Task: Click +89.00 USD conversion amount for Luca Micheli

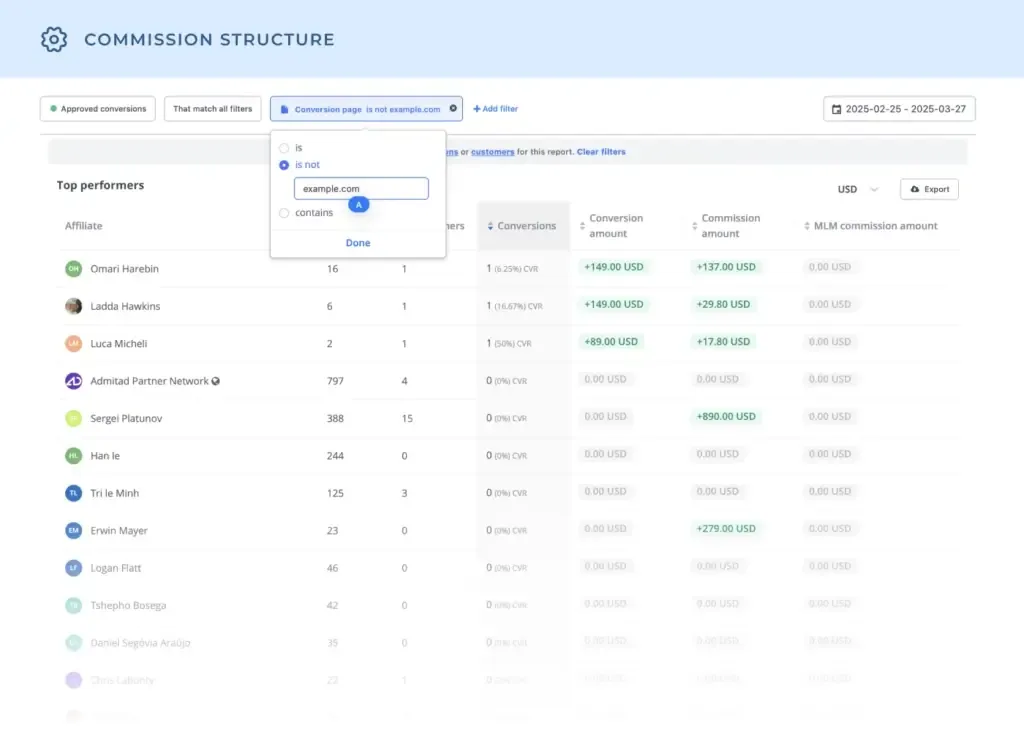Action: coord(611,341)
